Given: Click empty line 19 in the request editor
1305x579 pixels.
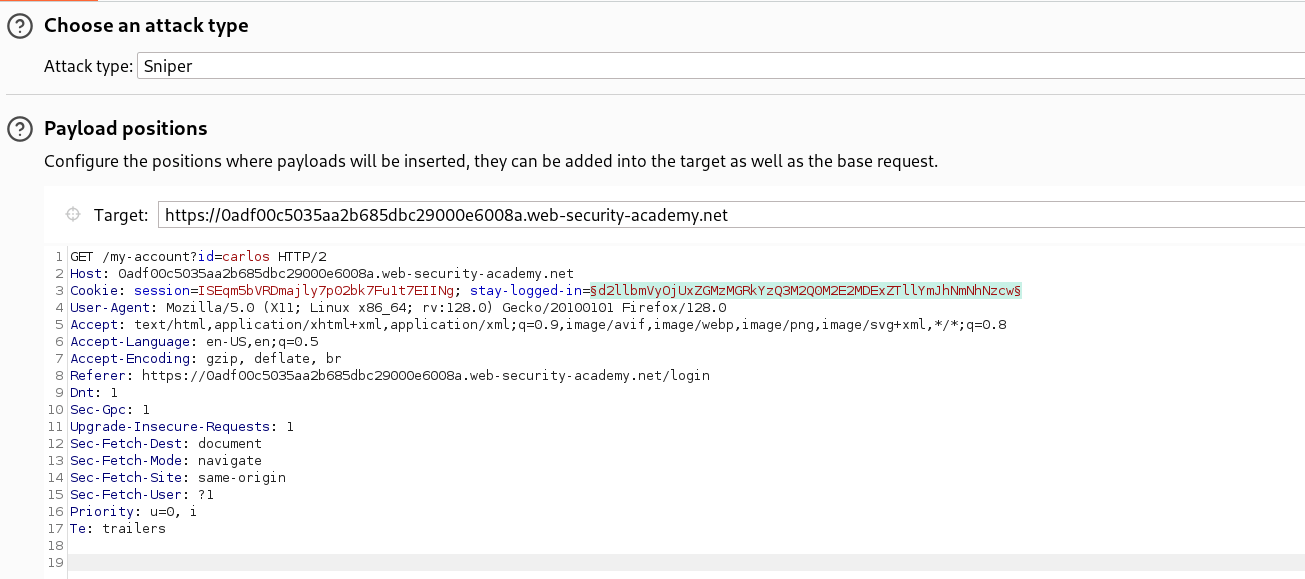Looking at the screenshot, I should point(200,562).
